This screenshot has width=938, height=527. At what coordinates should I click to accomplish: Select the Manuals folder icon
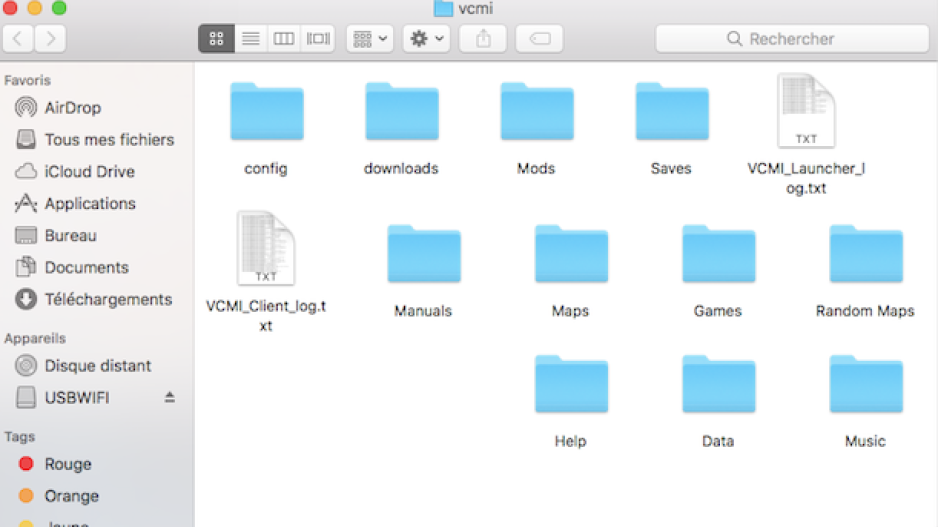424,254
